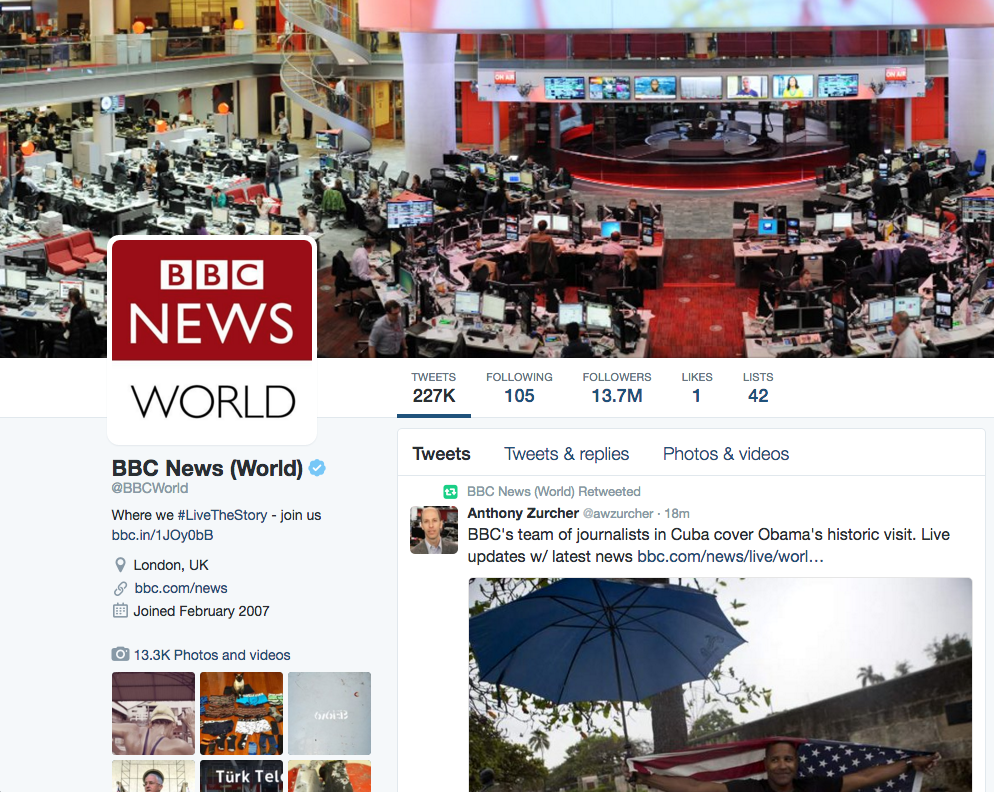Click the green retweet icon above the tweet
This screenshot has width=994, height=792.
[450, 492]
